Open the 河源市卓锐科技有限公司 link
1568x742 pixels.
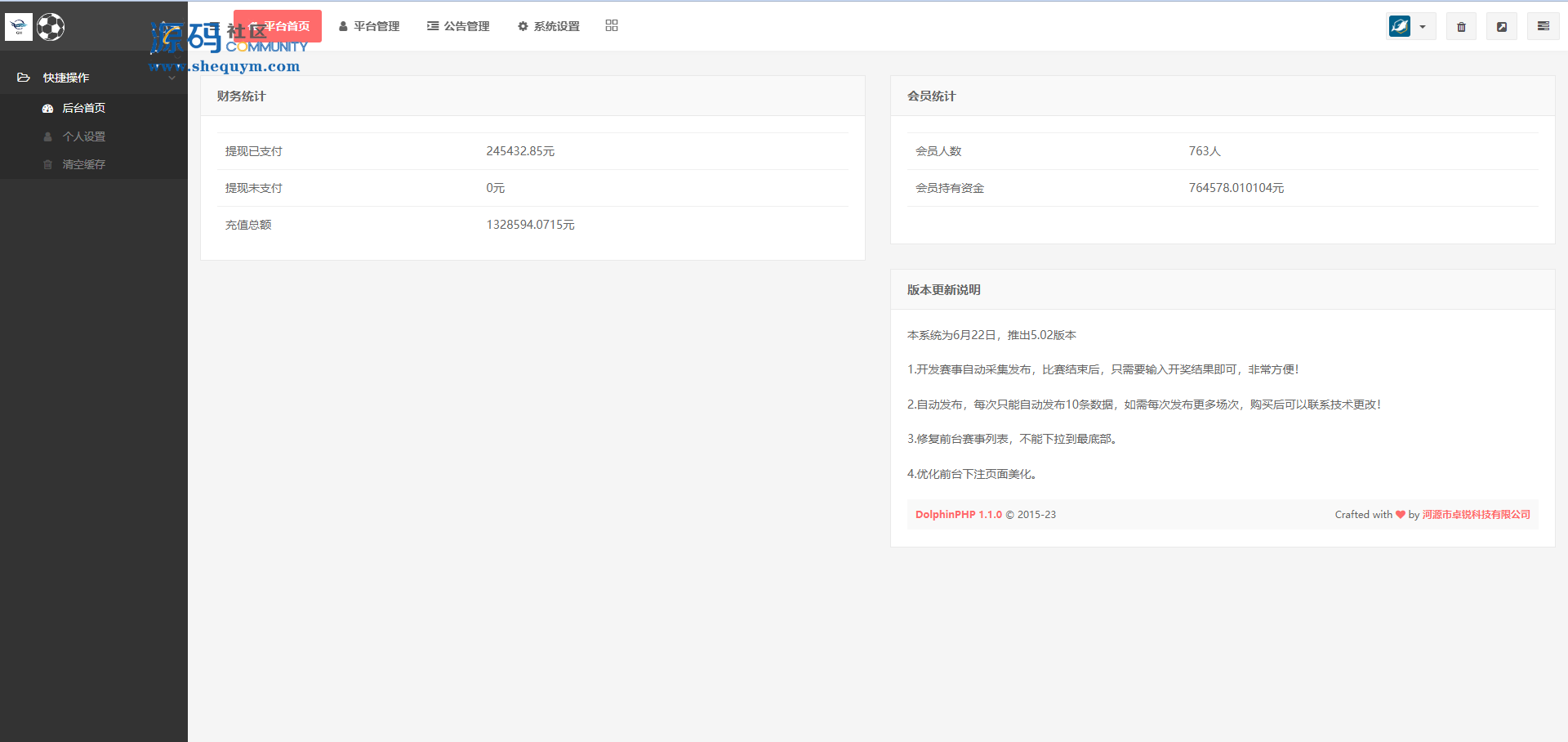(x=1476, y=515)
